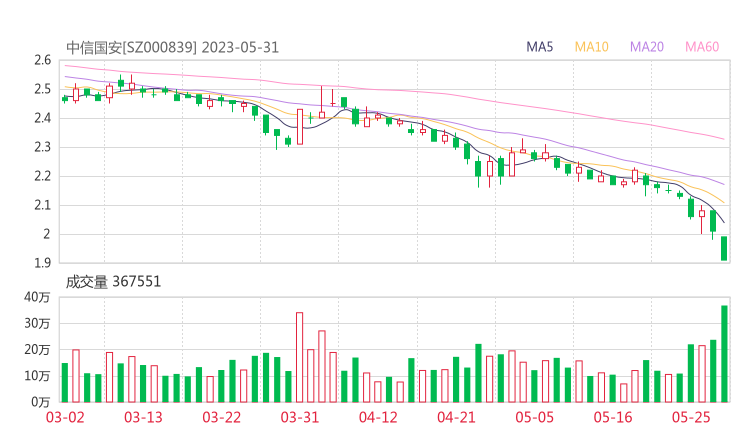This screenshot has width=740, height=440.
Task: Select the 20万 volume axis label
Action: click(37, 349)
